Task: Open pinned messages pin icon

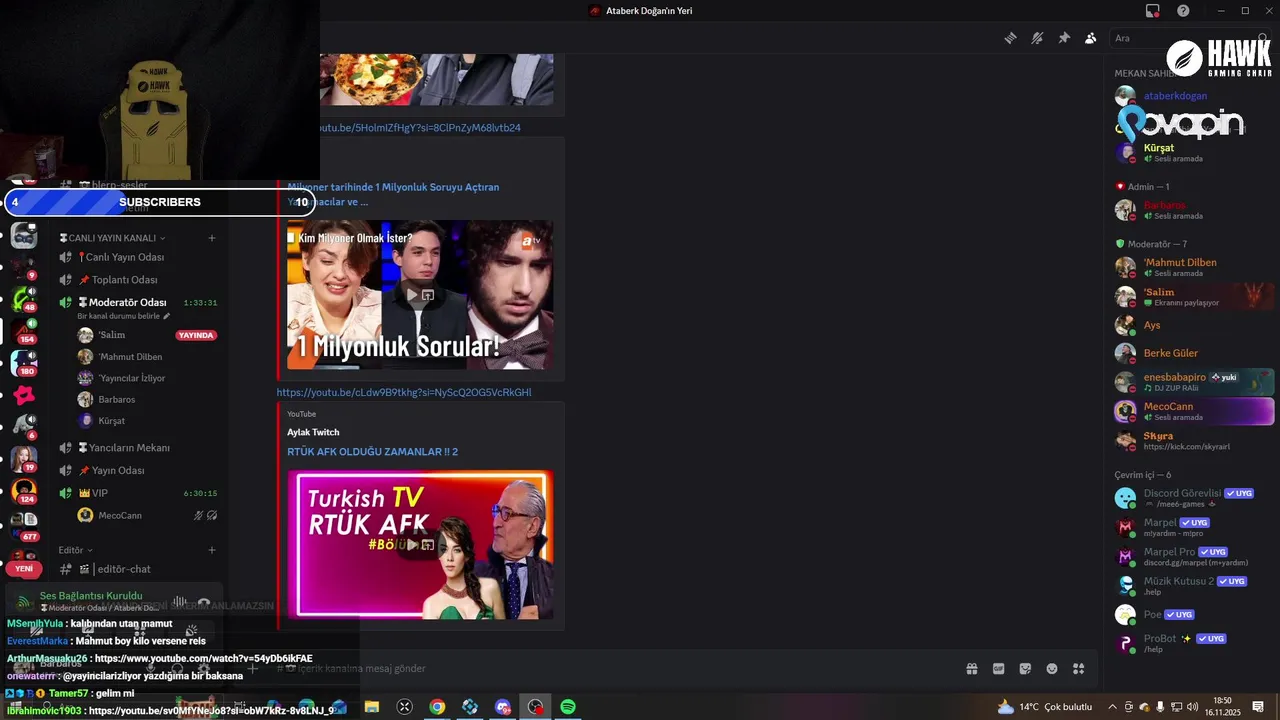Action: coord(1064,38)
